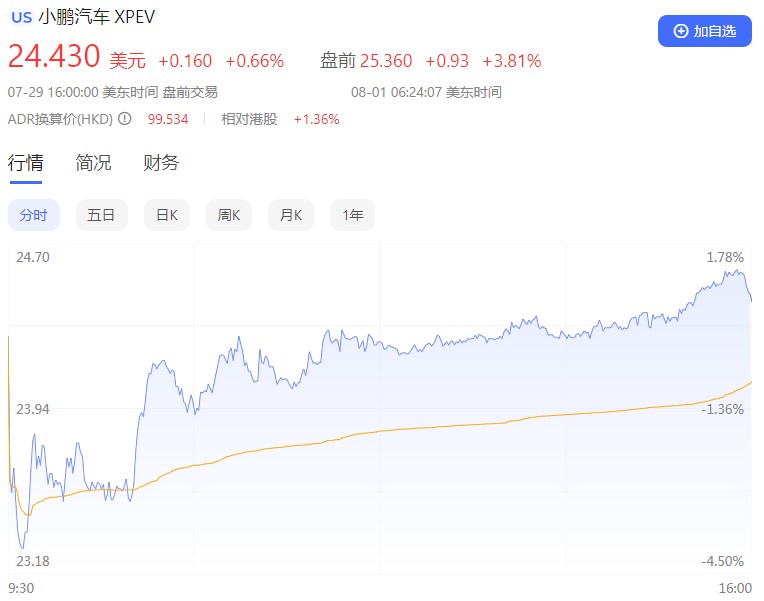
Task: Go to the 财务 tab
Action: click(x=161, y=163)
